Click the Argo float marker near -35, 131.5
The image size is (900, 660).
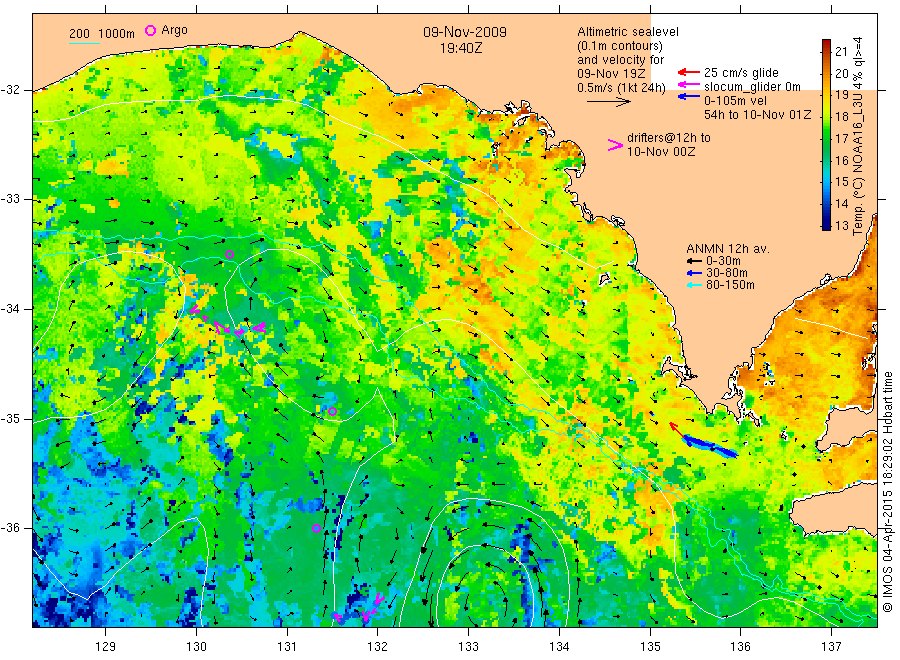332,411
